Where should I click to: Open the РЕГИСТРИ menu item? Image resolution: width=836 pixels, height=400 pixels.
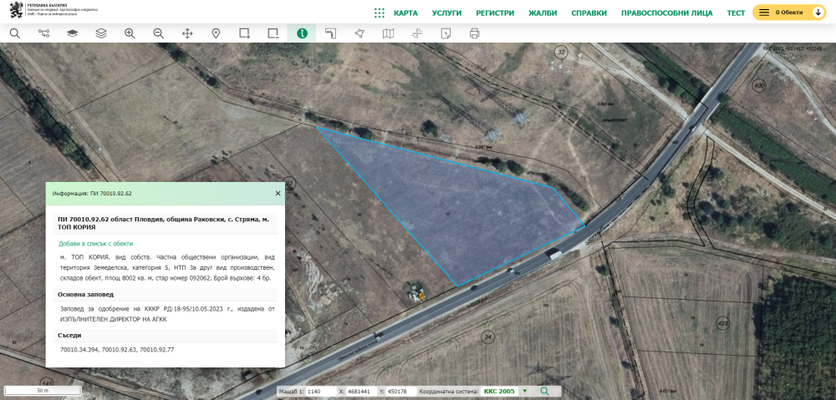click(x=495, y=13)
